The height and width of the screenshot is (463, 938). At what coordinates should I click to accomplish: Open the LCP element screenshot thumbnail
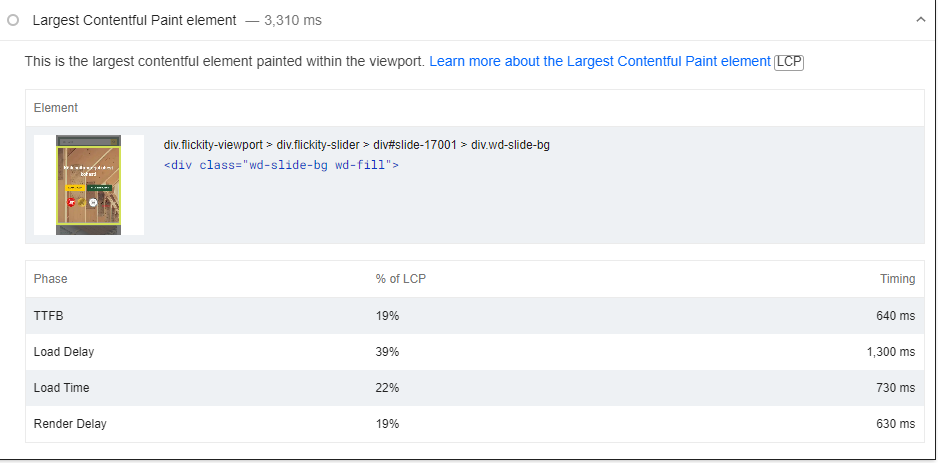[x=89, y=185]
